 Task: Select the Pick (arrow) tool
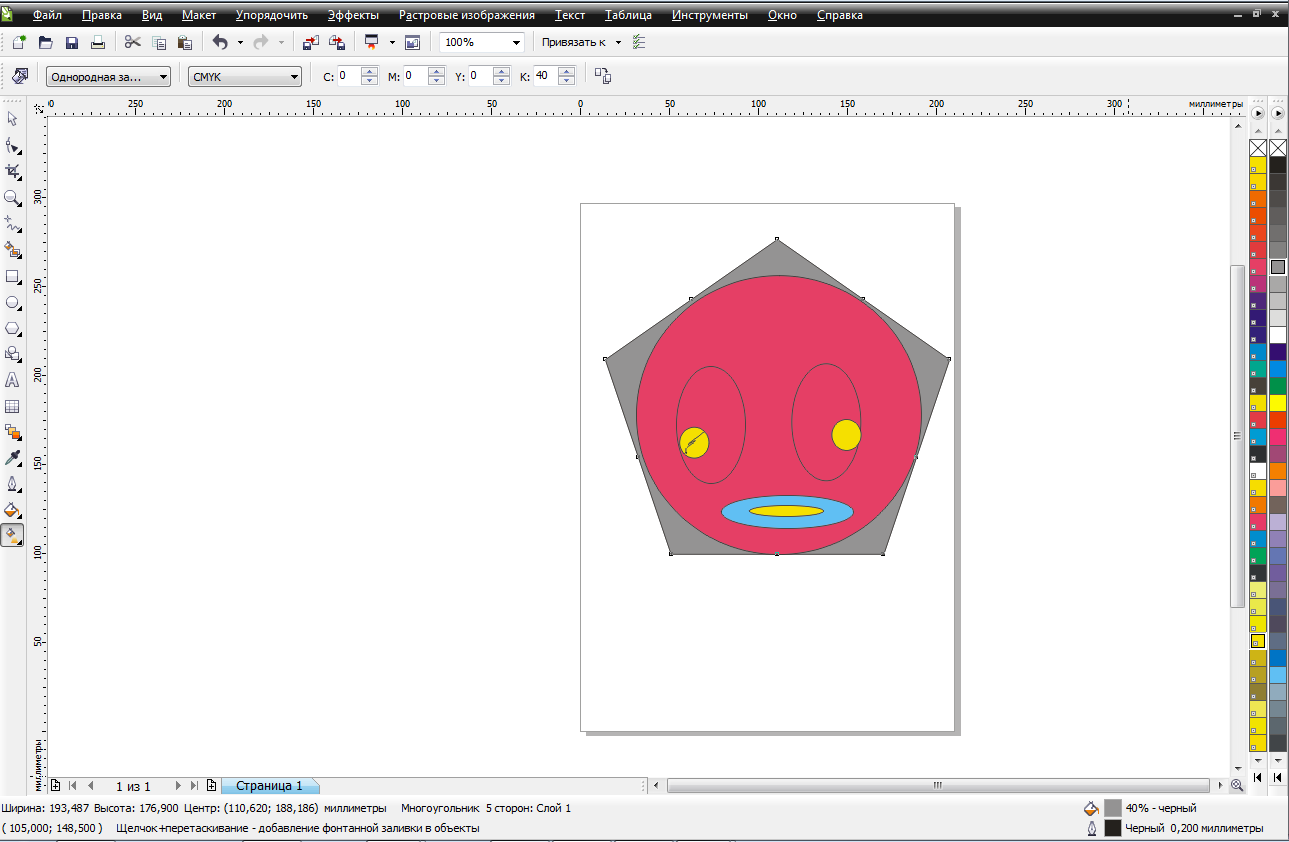(x=13, y=118)
